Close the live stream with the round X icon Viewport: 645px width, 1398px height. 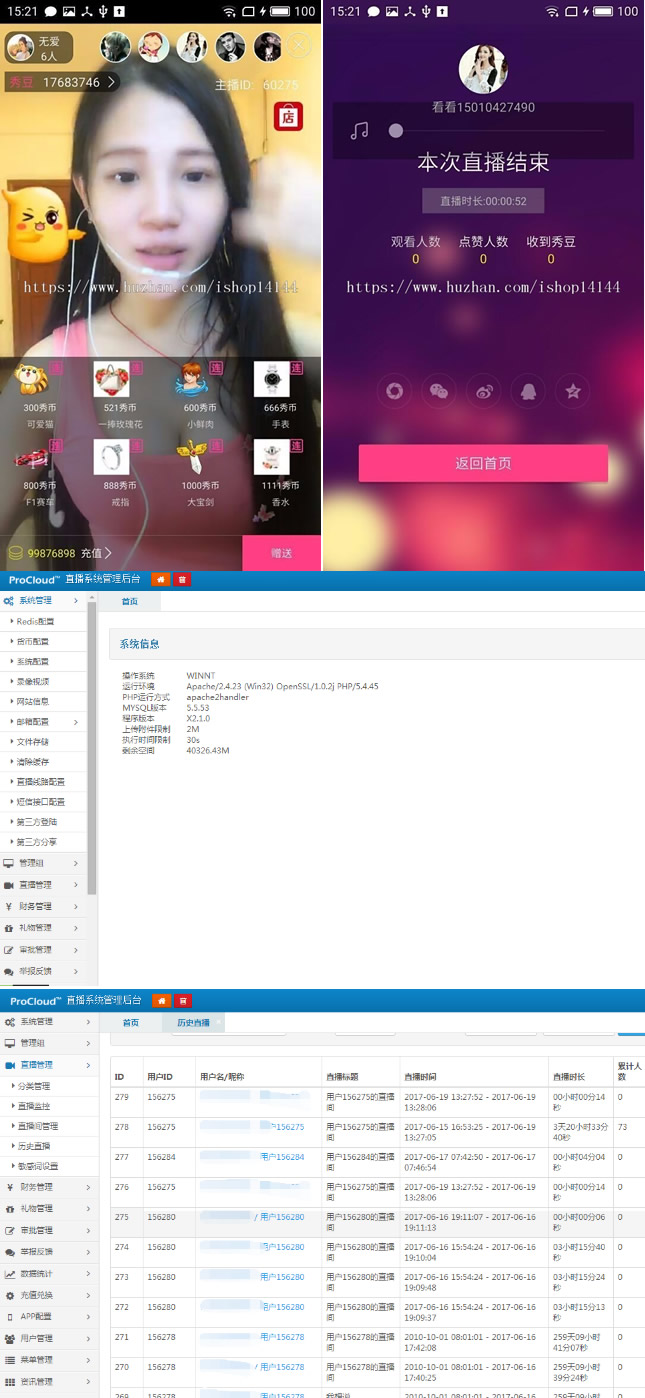pos(299,46)
